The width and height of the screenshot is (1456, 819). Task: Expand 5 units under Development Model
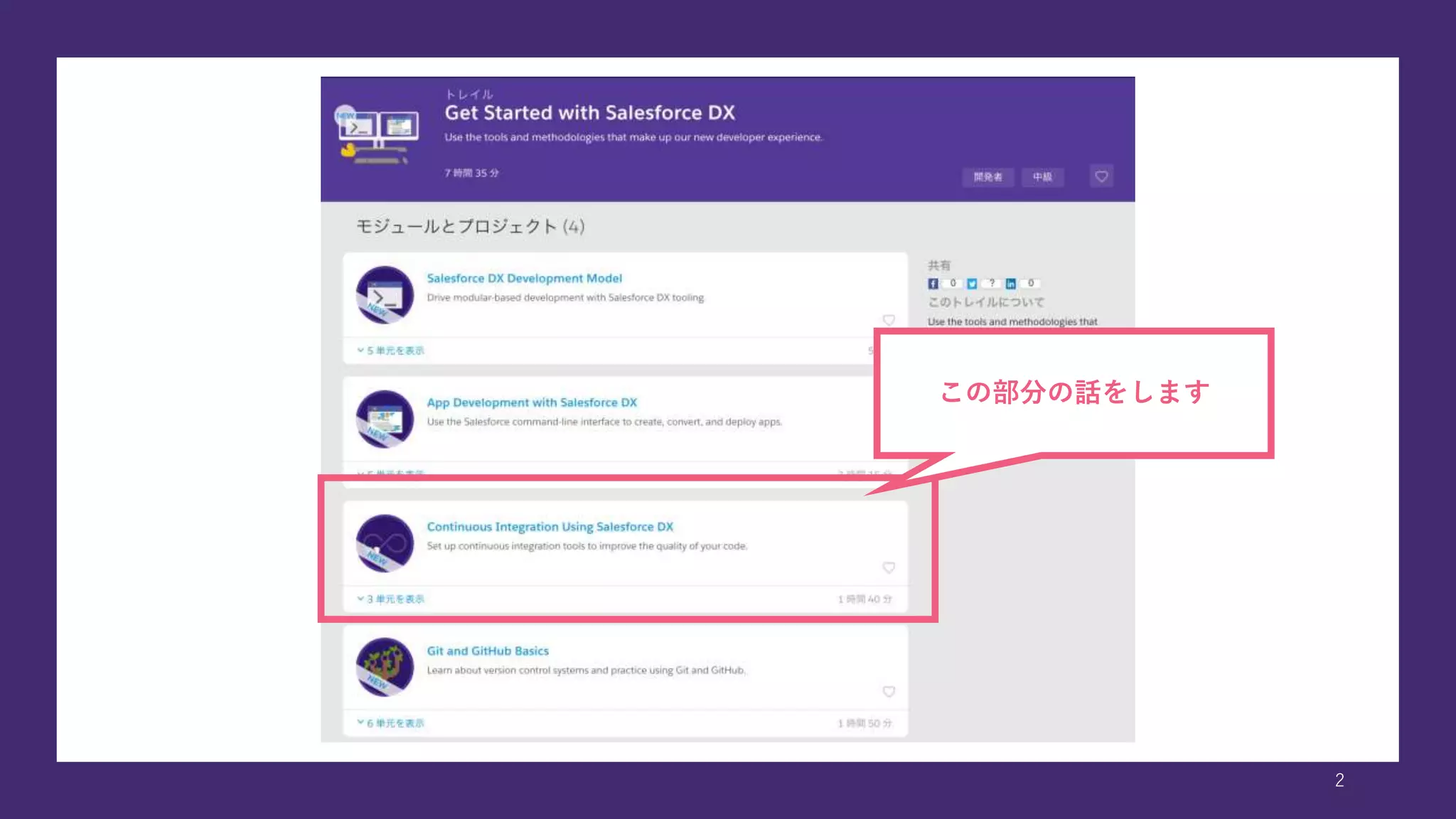click(x=391, y=350)
